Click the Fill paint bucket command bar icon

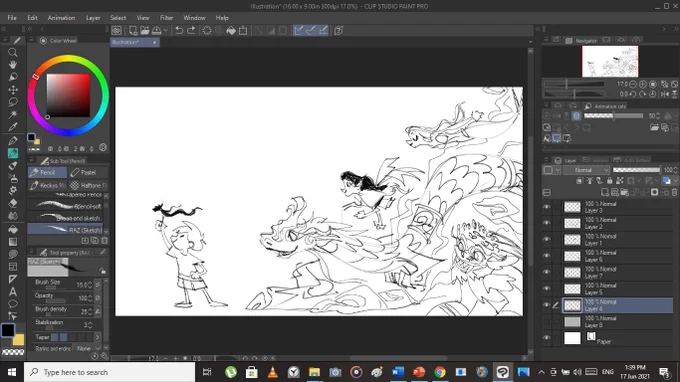231,30
